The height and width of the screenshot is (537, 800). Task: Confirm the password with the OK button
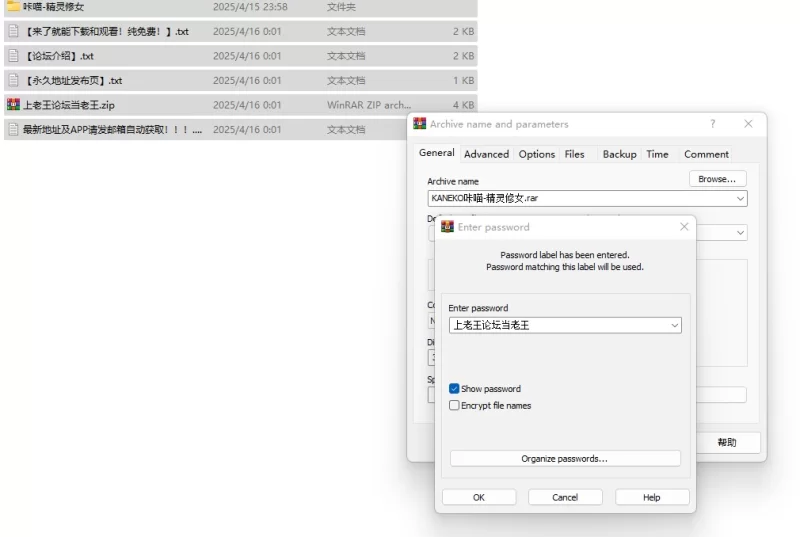(x=479, y=497)
